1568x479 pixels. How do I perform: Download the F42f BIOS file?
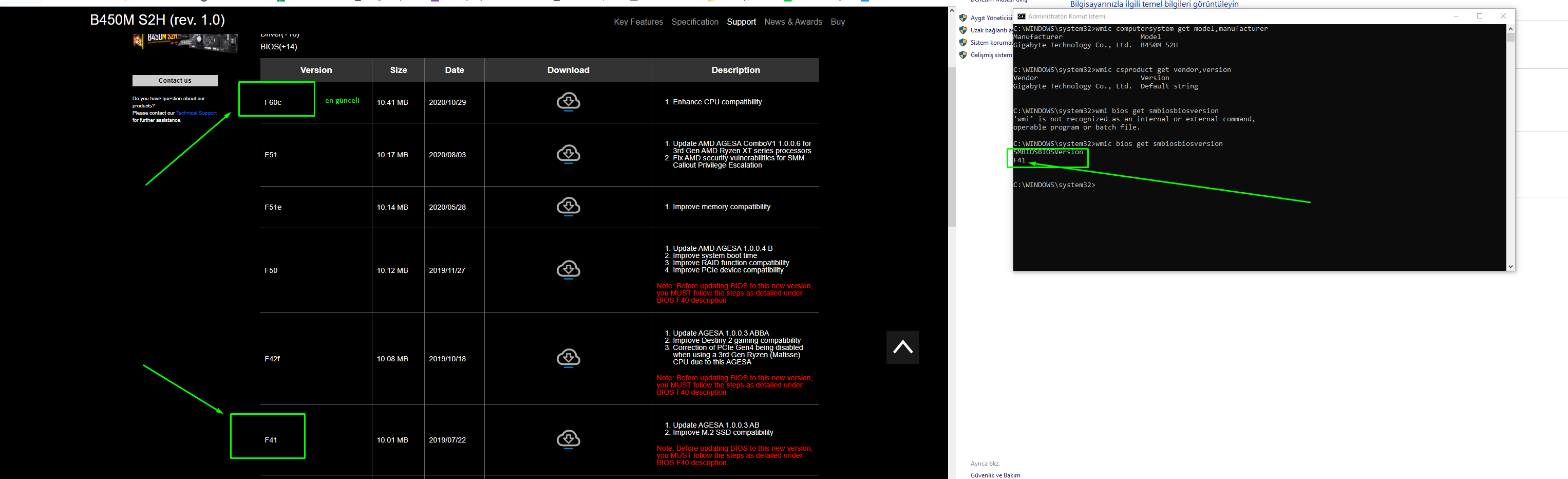[568, 358]
